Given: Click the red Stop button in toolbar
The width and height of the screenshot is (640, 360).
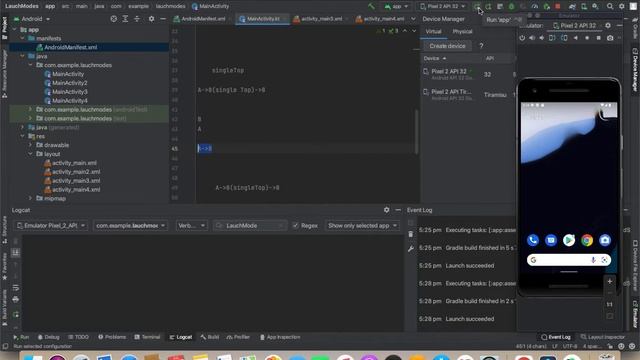Looking at the screenshot, I should pyautogui.click(x=558, y=6).
